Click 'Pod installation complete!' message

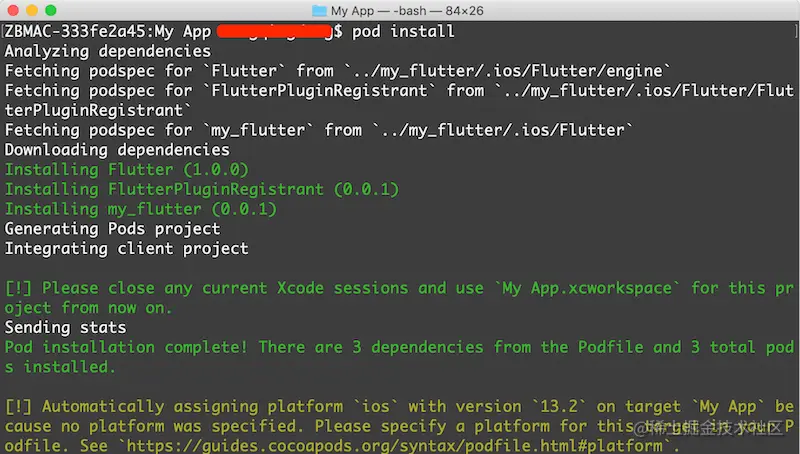coord(399,357)
